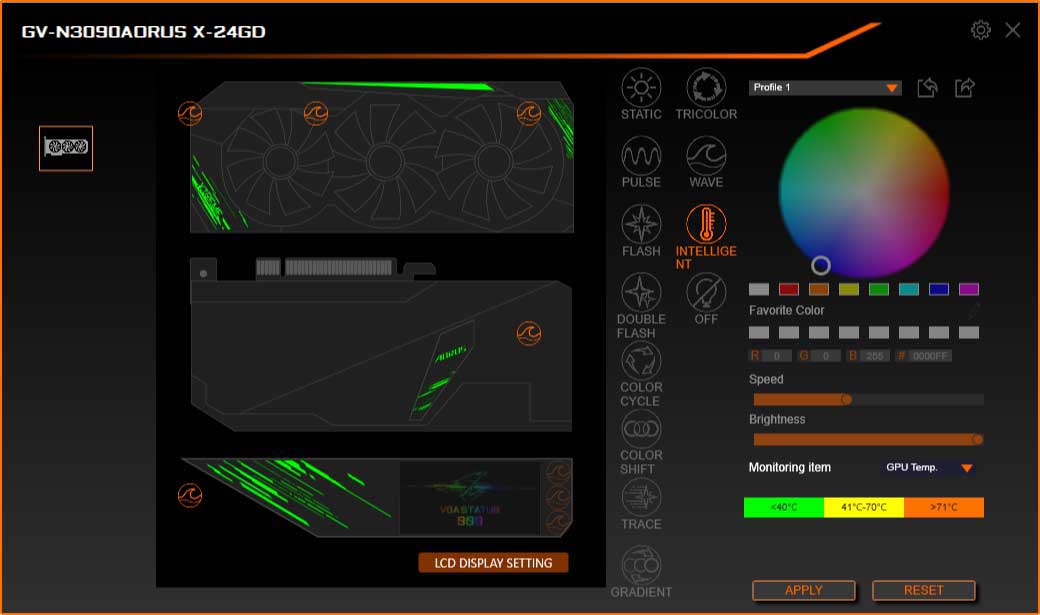
Task: Reset lighting settings with RESET
Action: [923, 590]
